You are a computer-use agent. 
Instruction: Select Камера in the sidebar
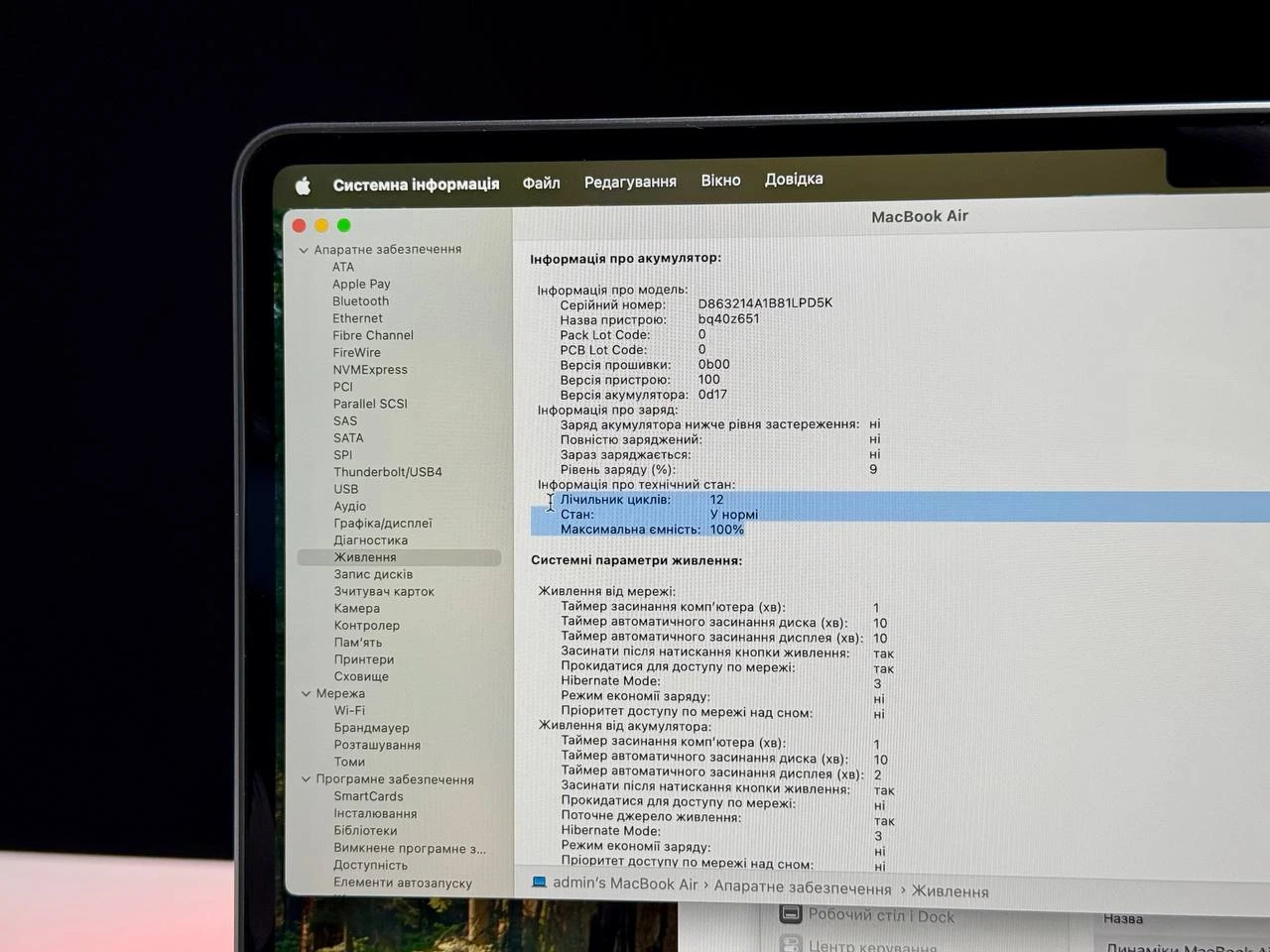pos(357,608)
